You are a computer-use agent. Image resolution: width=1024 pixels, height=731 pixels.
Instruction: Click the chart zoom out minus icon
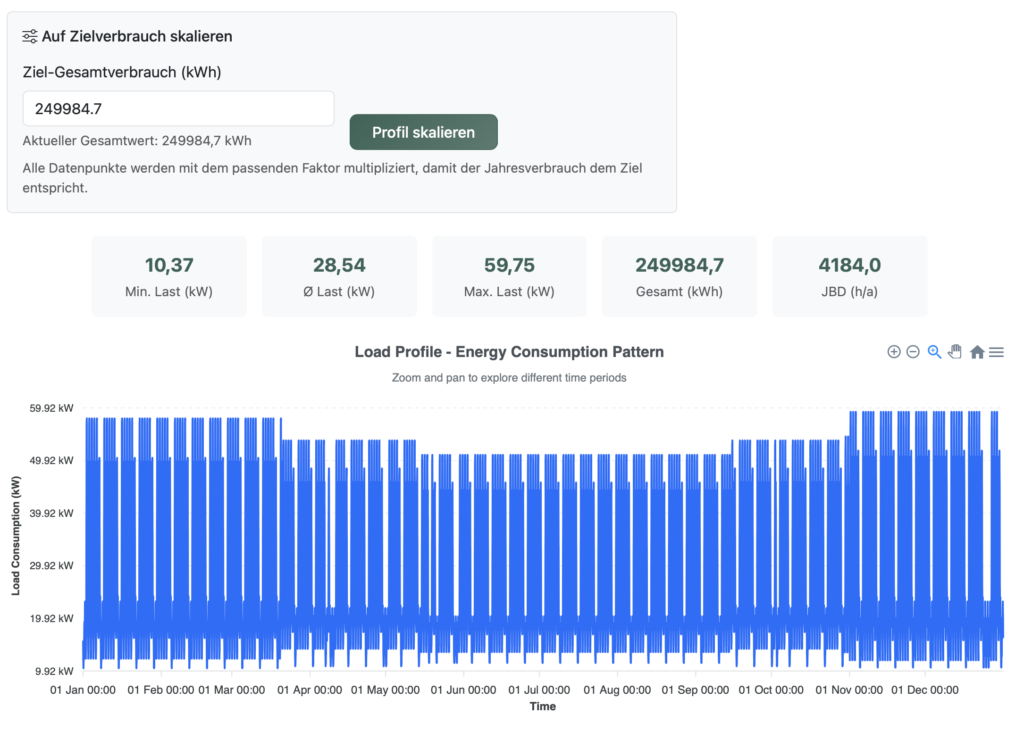click(x=913, y=352)
